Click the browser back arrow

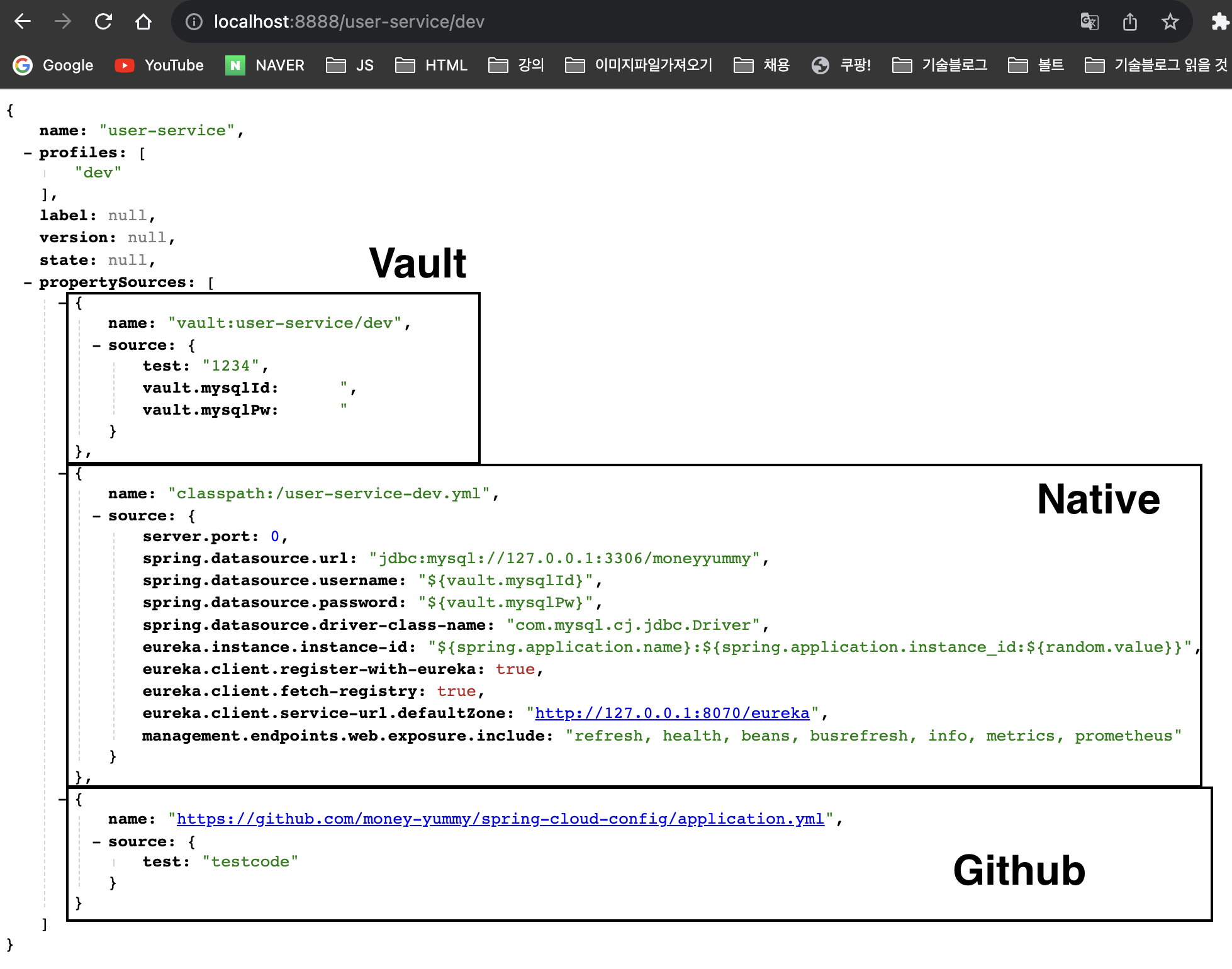point(23,22)
